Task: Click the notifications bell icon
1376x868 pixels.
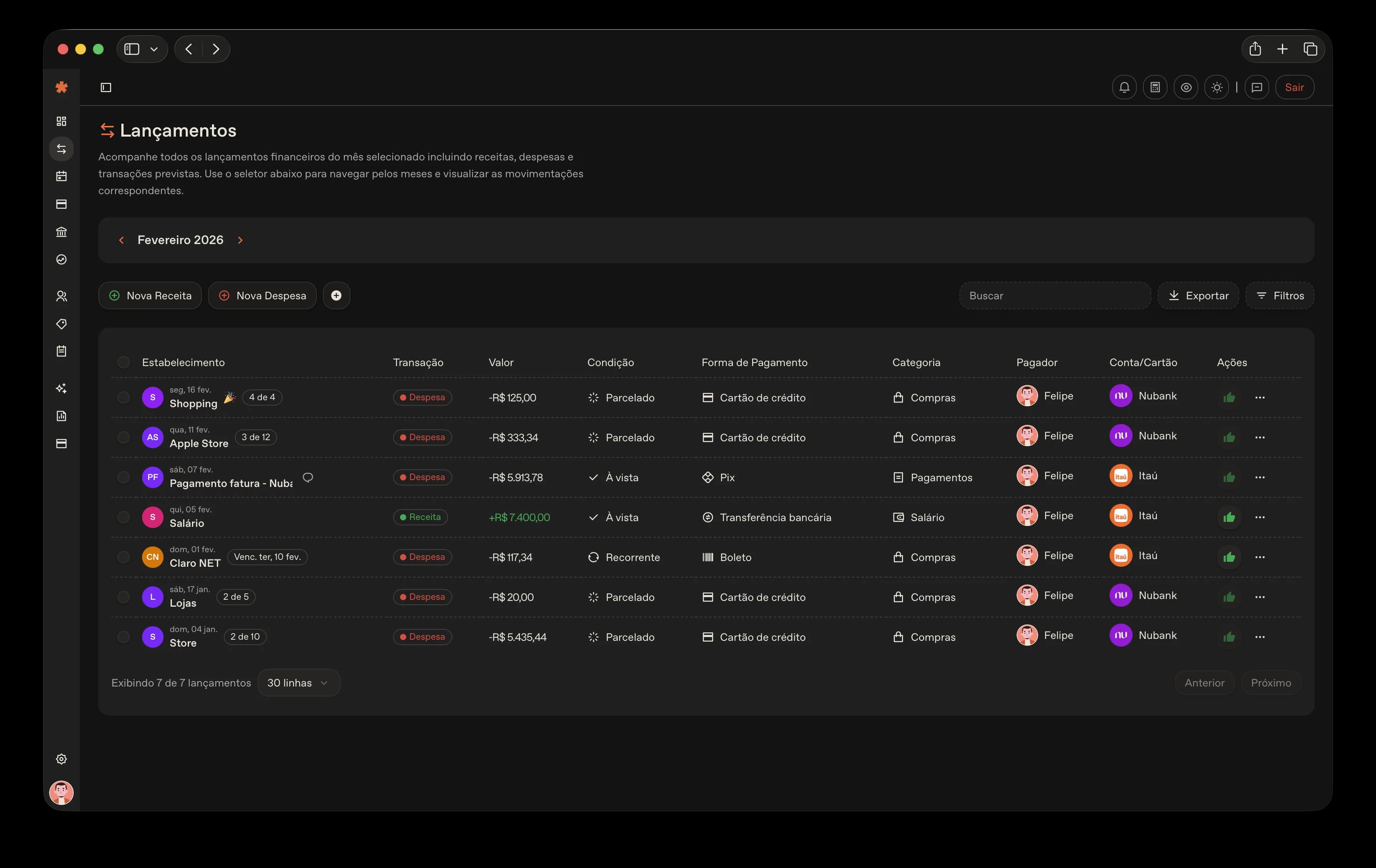Action: (x=1124, y=87)
